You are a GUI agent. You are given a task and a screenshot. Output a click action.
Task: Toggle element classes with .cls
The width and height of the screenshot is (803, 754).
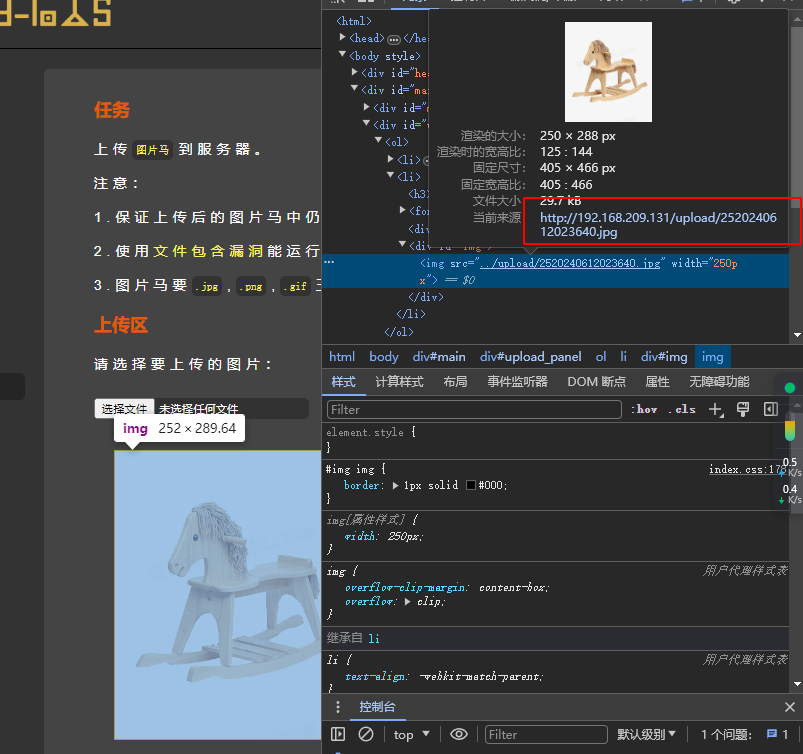pyautogui.click(x=683, y=409)
